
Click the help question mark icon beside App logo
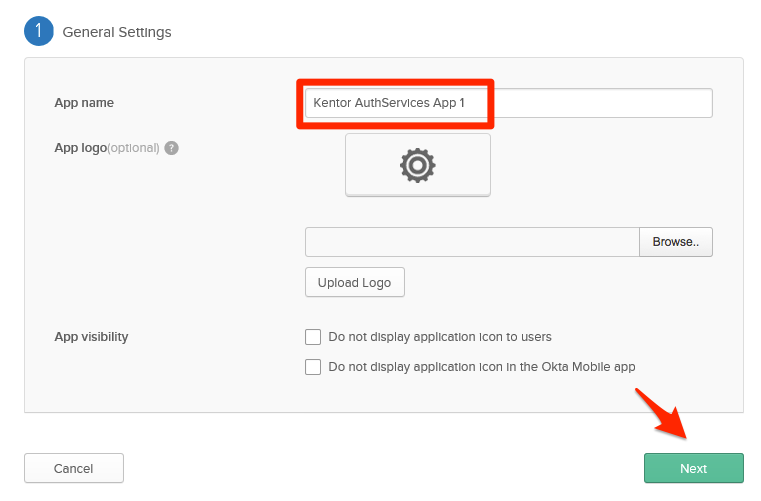pyautogui.click(x=172, y=148)
